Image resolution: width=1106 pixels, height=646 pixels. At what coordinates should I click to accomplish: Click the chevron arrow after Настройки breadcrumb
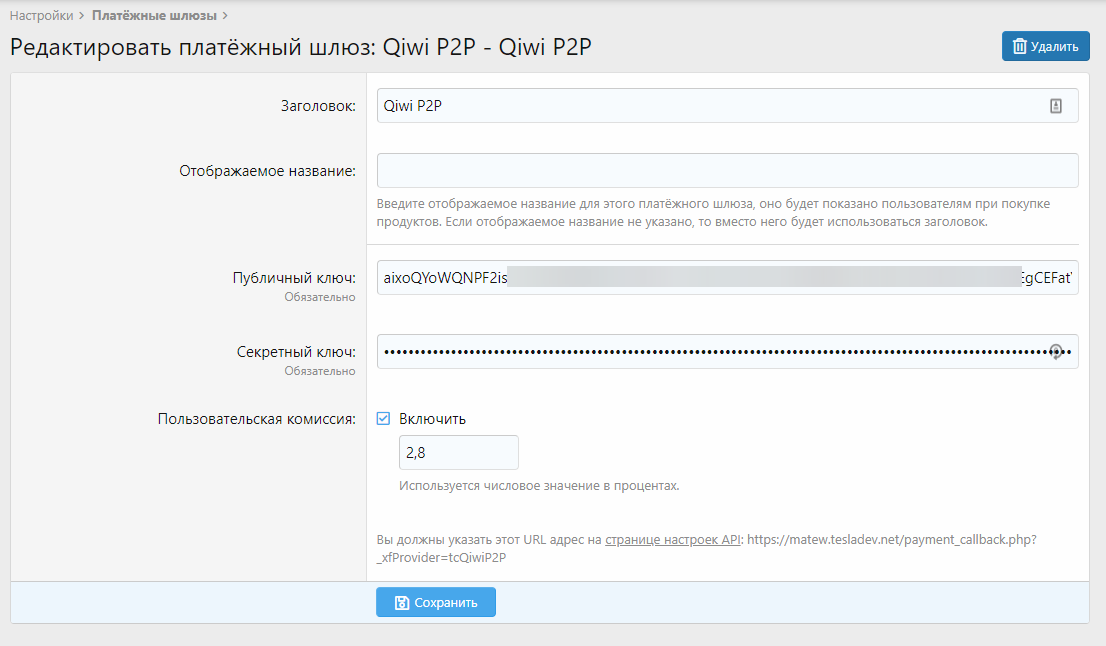[82, 16]
